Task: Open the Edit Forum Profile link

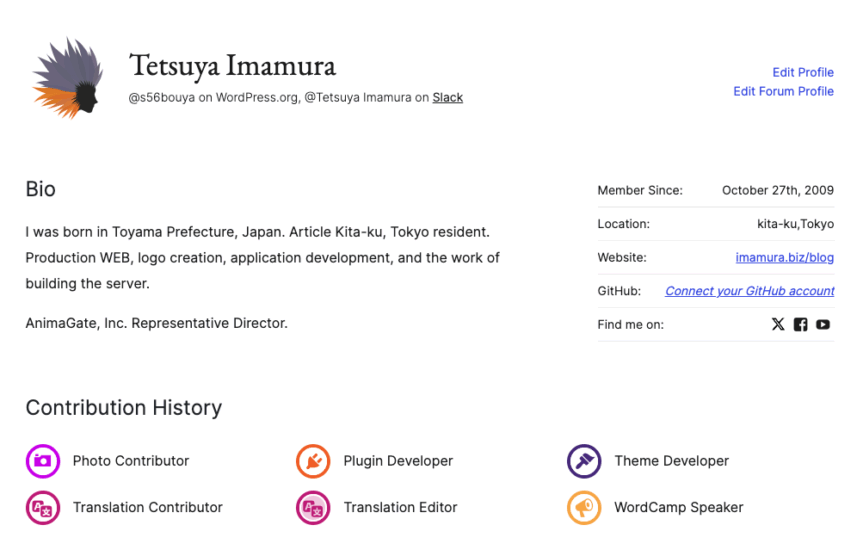Action: point(783,91)
